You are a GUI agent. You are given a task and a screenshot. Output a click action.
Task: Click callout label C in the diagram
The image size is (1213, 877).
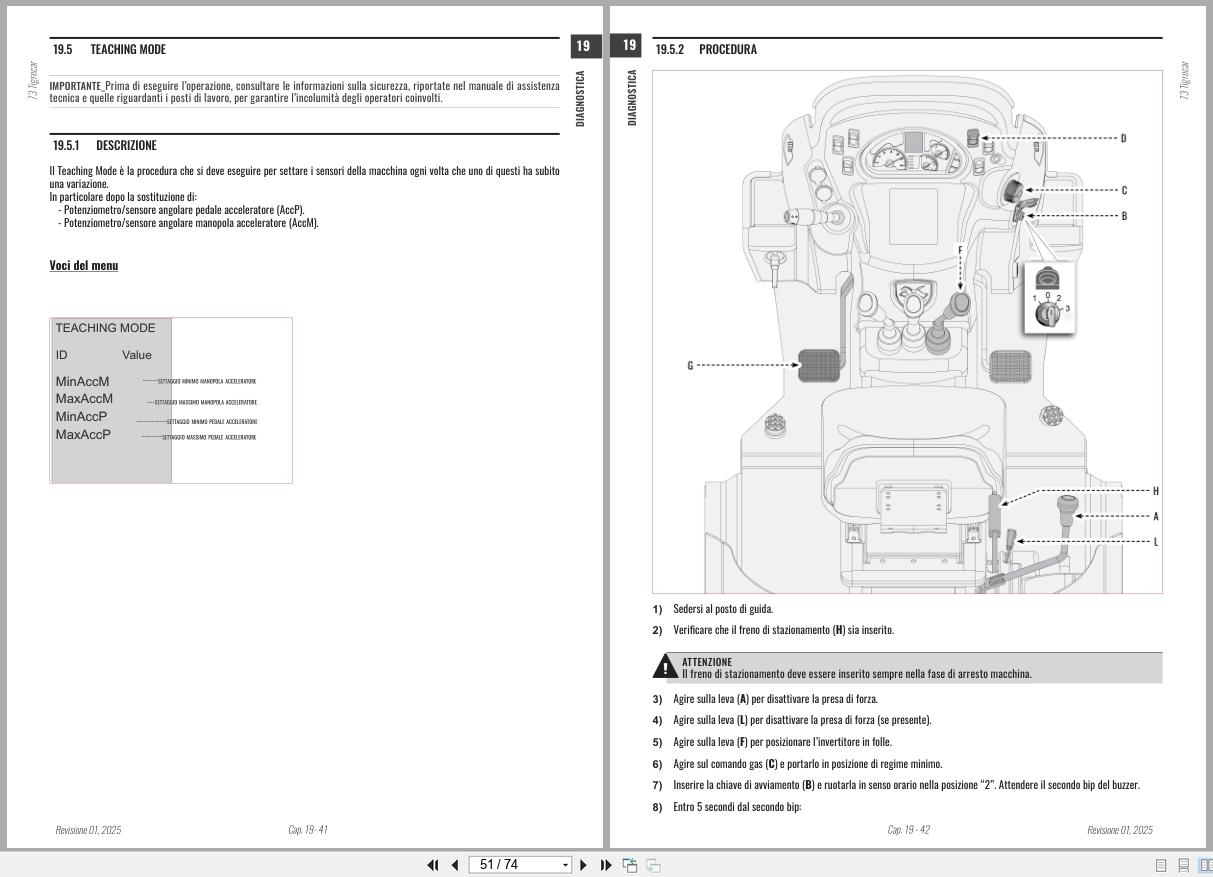[1124, 190]
